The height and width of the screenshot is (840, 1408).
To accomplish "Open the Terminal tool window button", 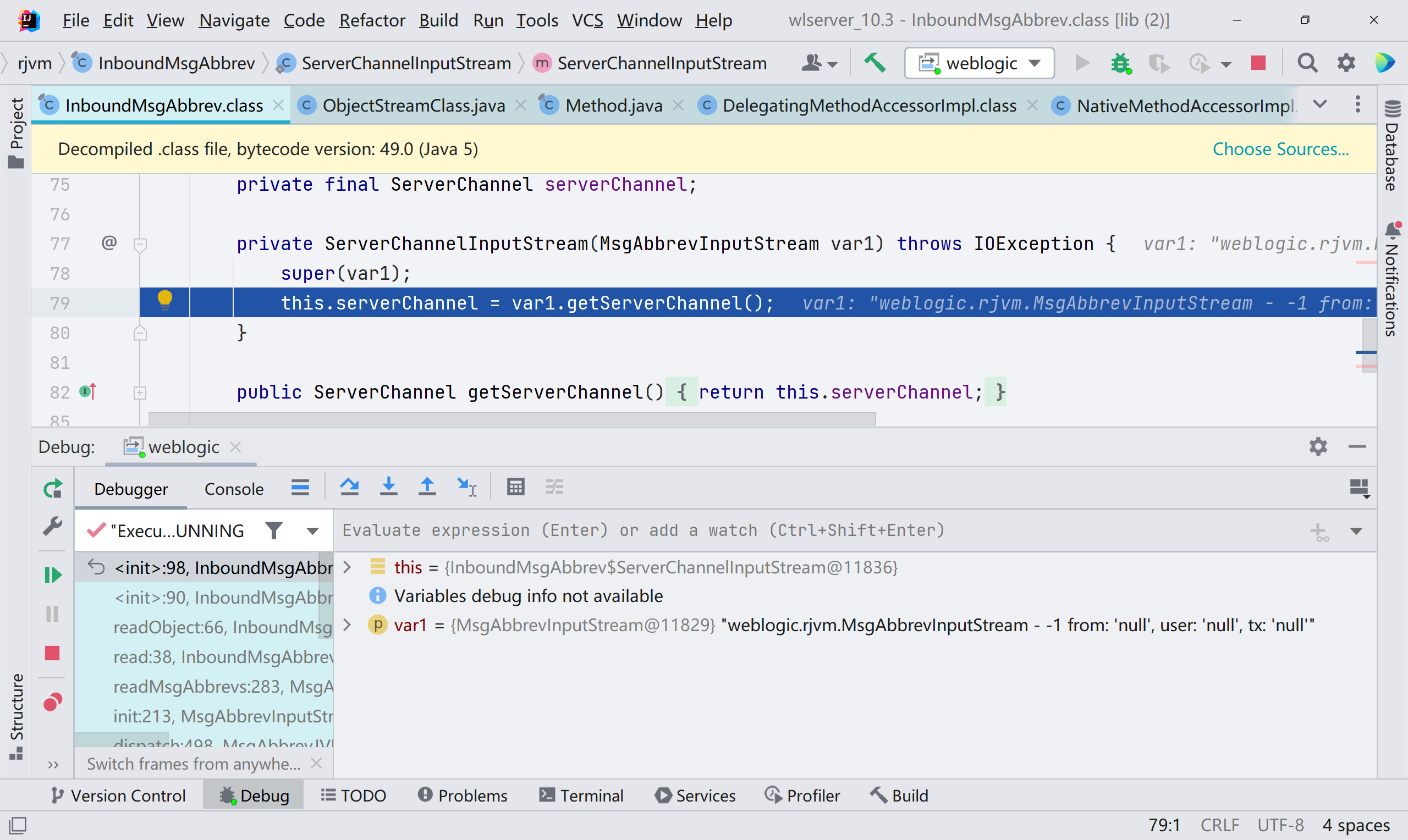I will [x=581, y=795].
